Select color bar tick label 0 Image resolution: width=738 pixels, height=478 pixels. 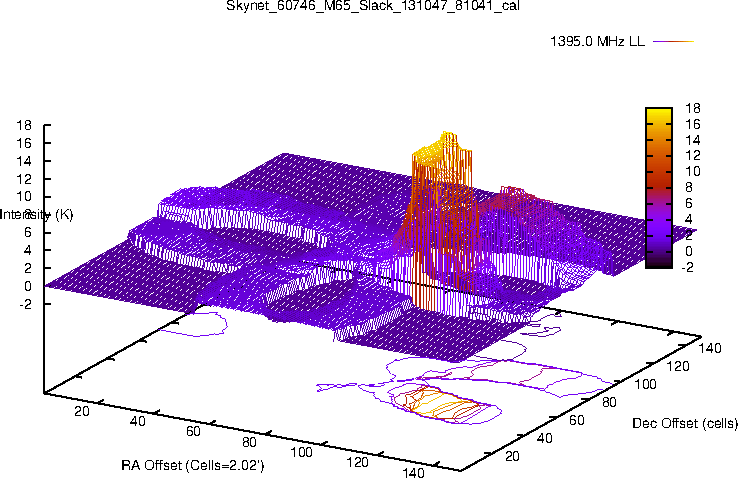[x=689, y=251]
